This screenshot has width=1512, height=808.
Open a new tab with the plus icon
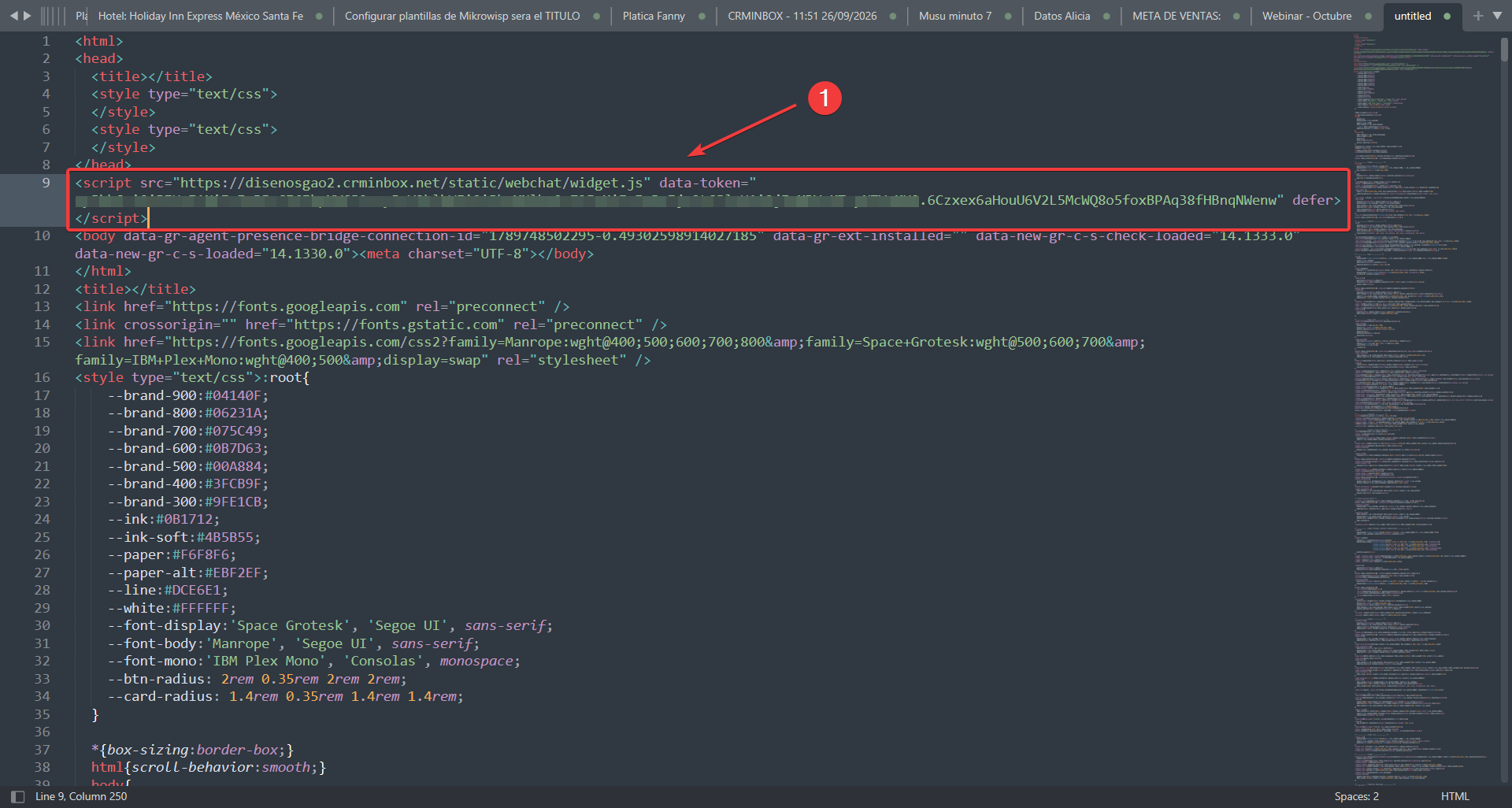click(1478, 16)
